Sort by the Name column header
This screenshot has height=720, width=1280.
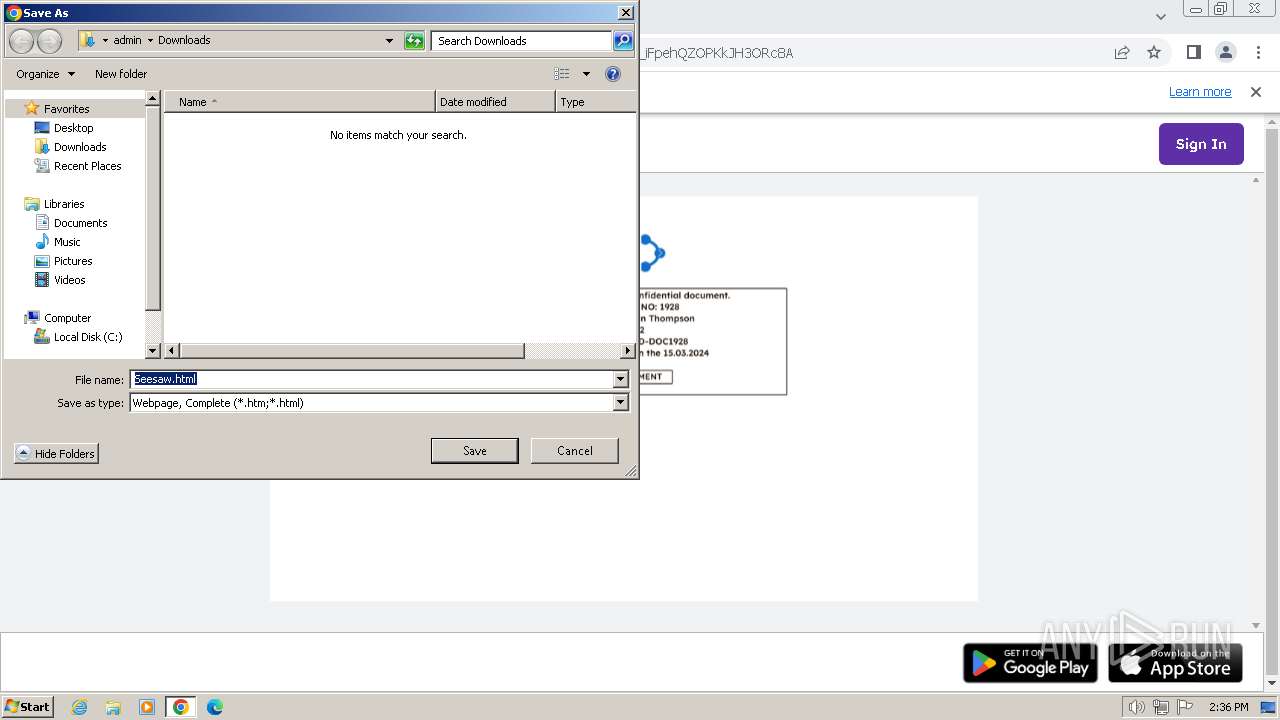(x=300, y=102)
